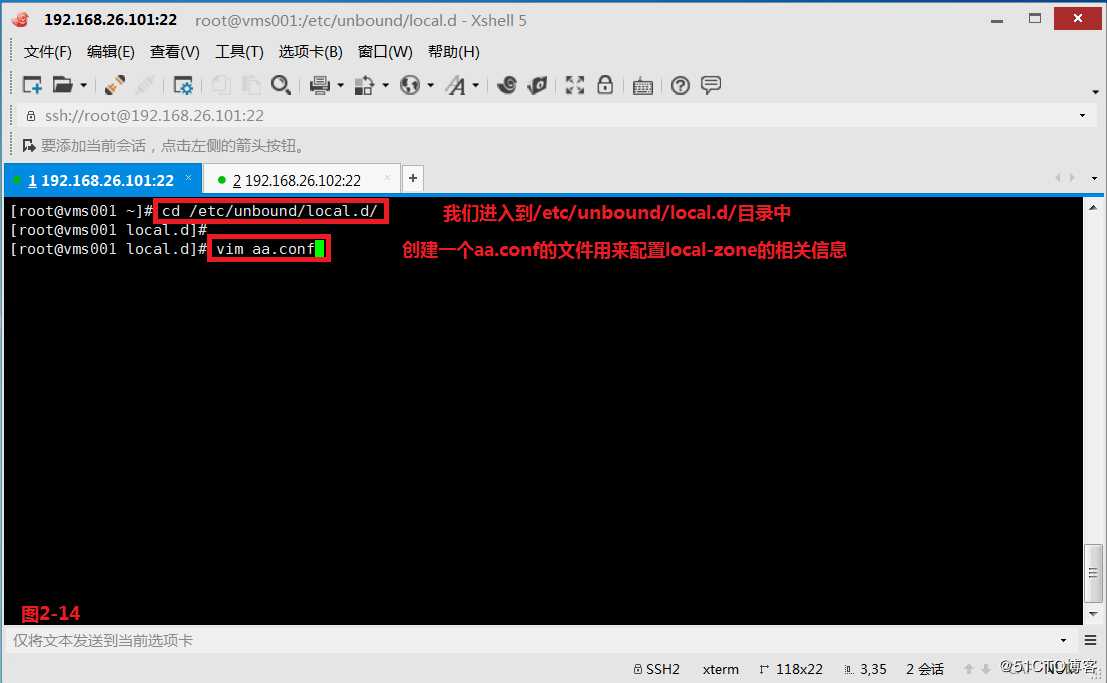The image size is (1107, 683).
Task: Click the cd /etc/unbound/local.d/ command text
Action: click(270, 210)
